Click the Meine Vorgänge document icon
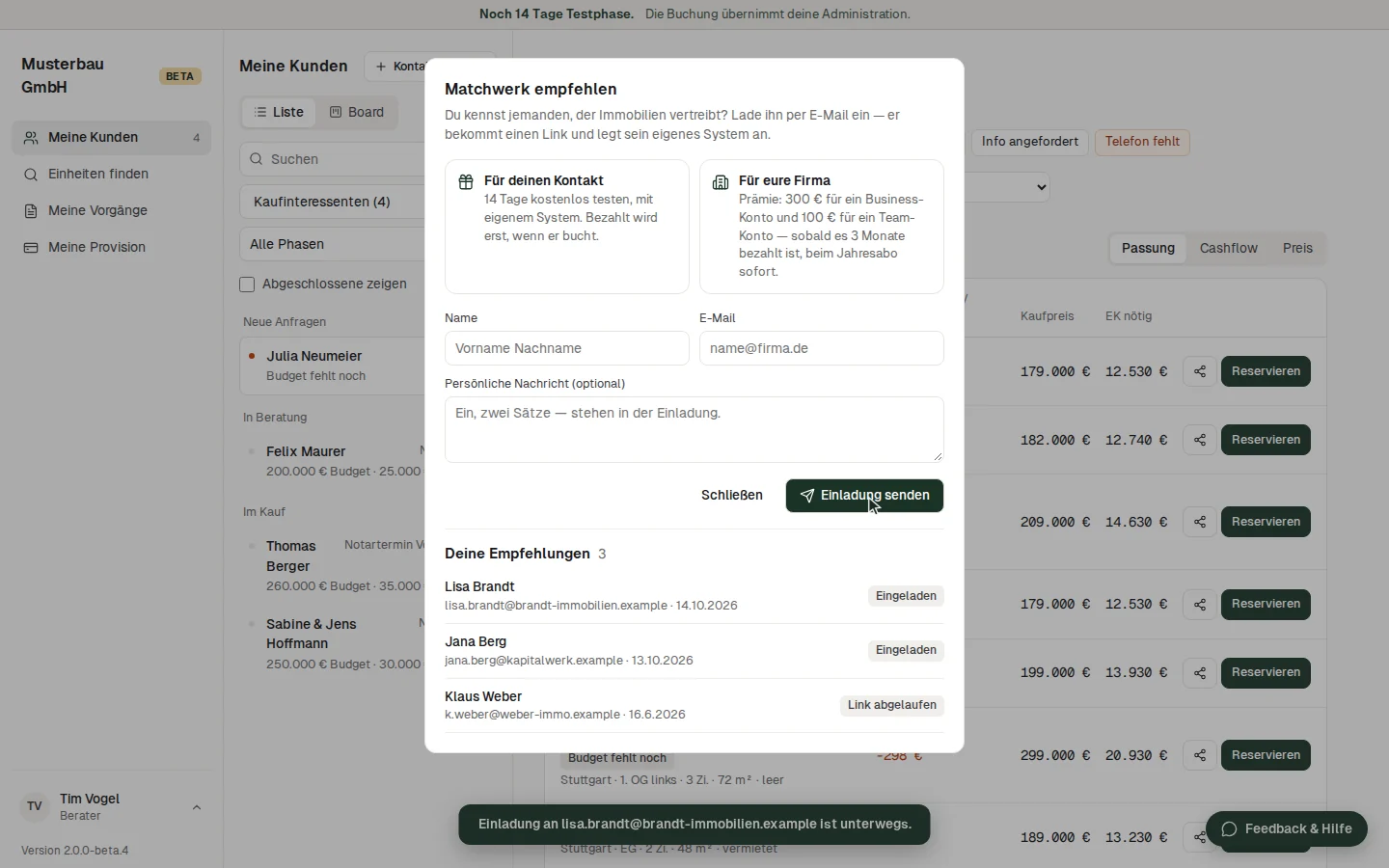This screenshot has width=1389, height=868. click(x=31, y=211)
